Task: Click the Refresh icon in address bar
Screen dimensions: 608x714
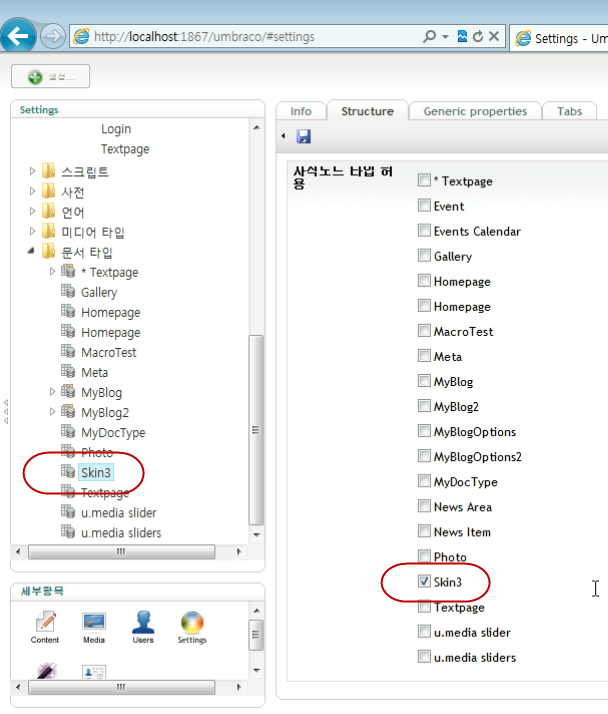Action: [478, 36]
